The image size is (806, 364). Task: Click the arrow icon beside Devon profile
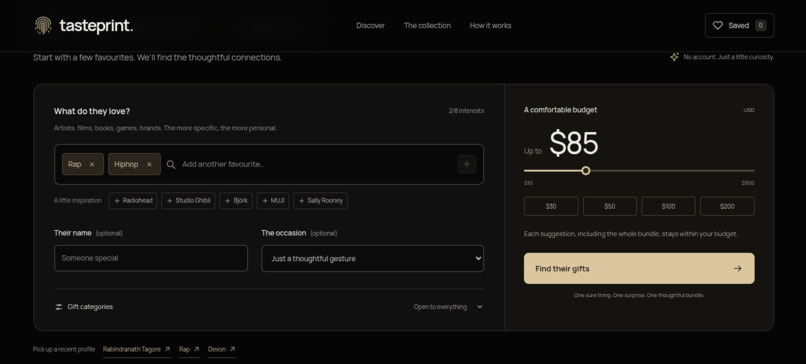[x=232, y=349]
